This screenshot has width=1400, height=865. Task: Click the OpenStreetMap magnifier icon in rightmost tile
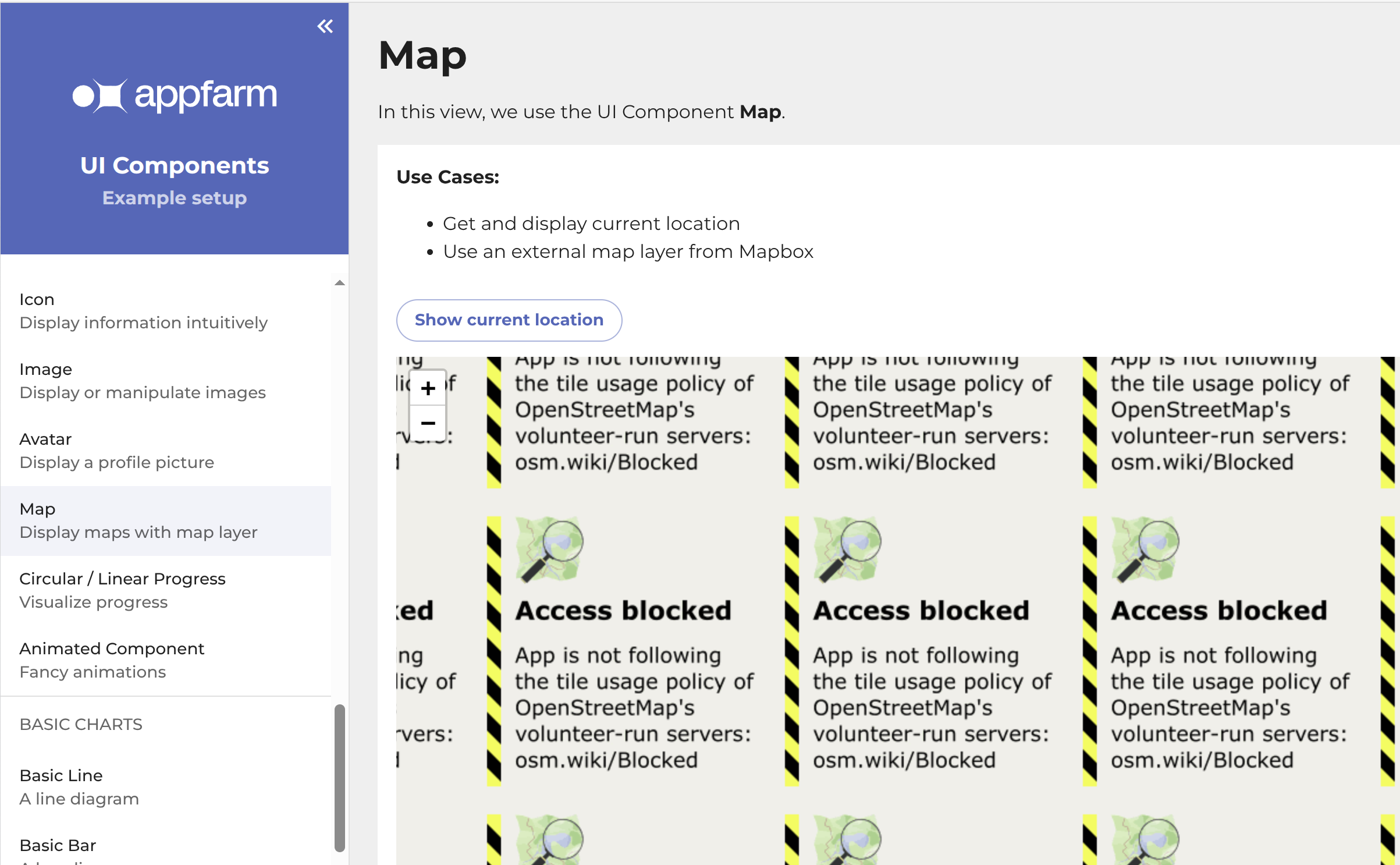pos(1145,550)
